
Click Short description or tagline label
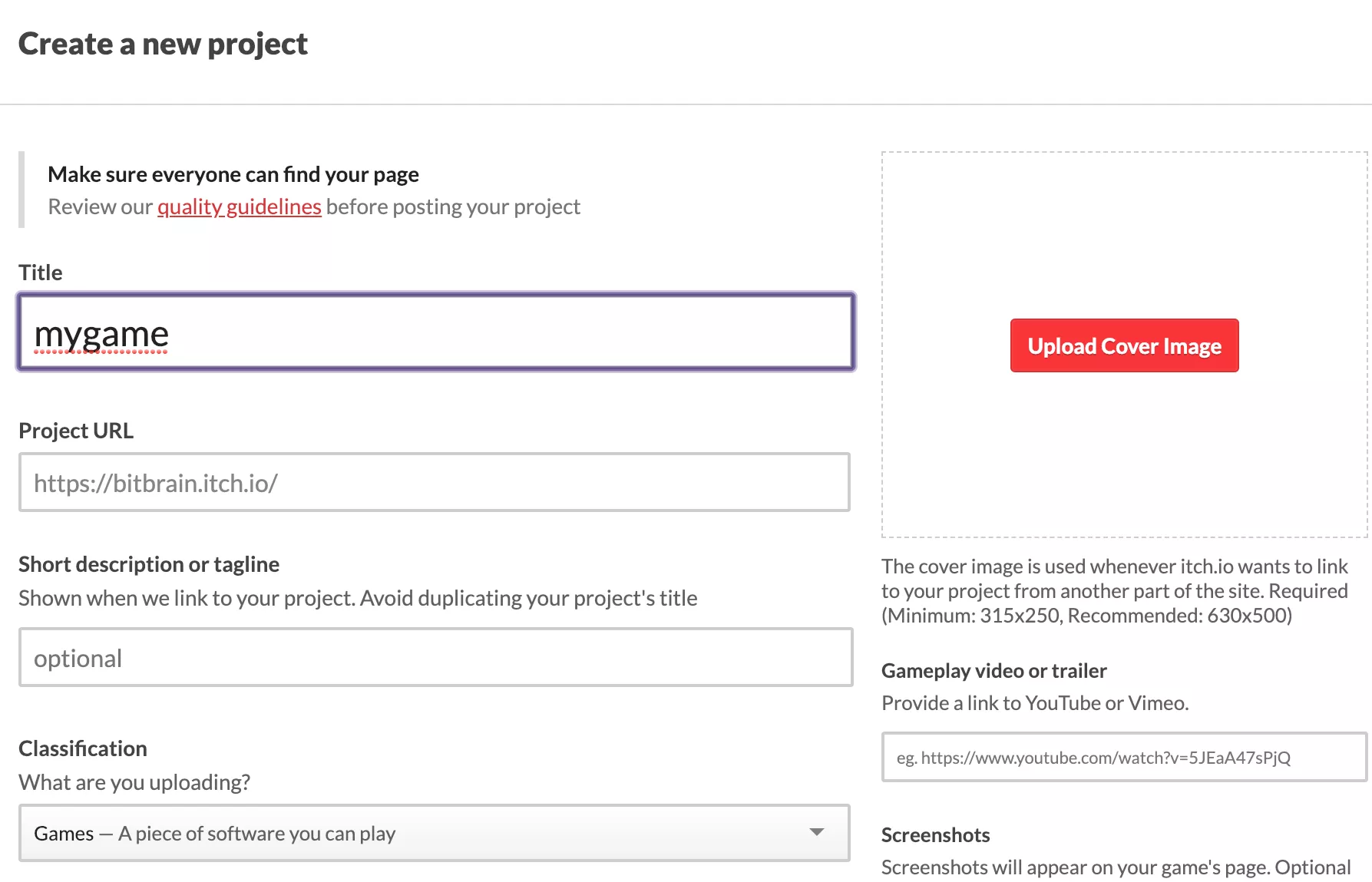[x=149, y=564]
